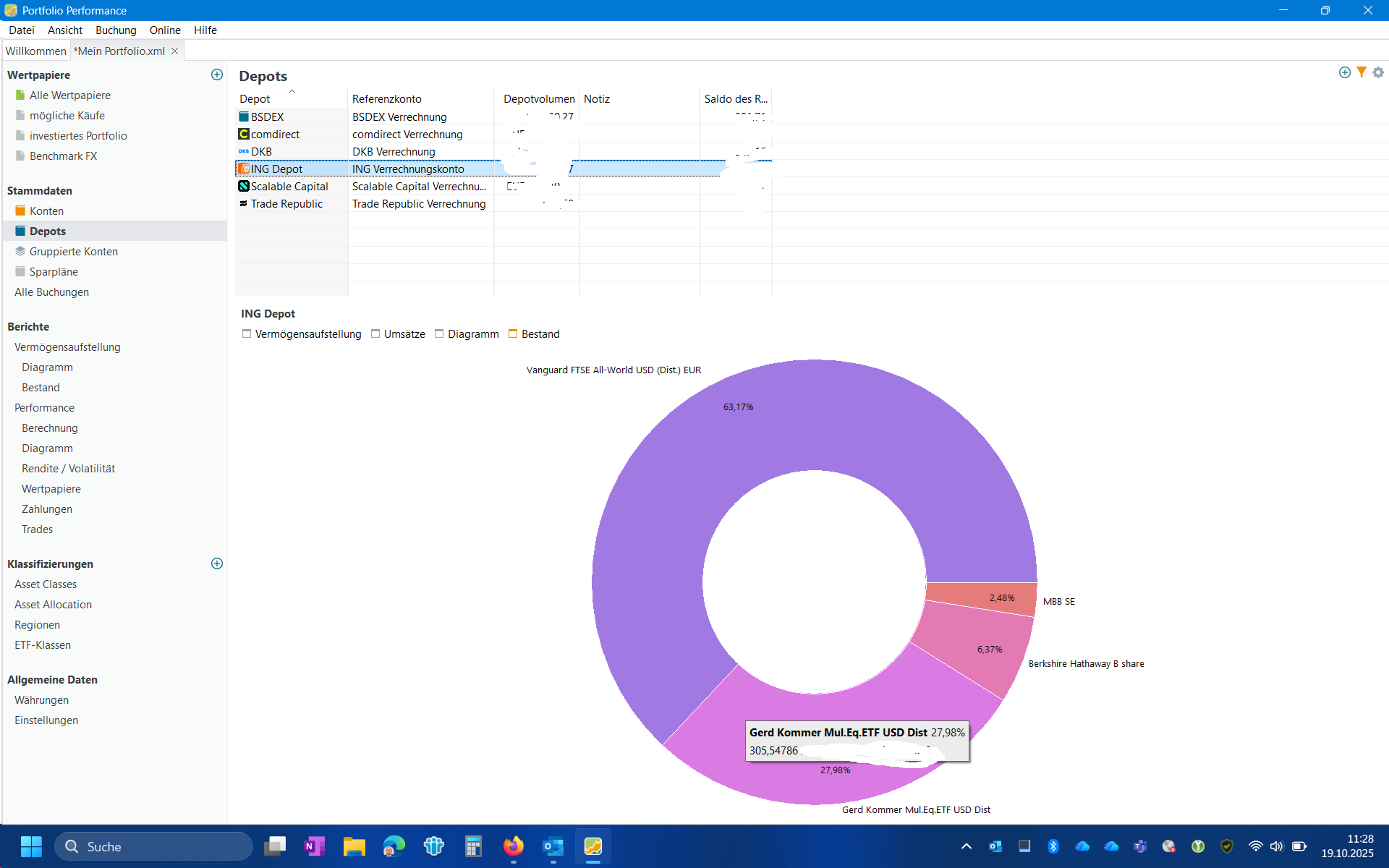The height and width of the screenshot is (868, 1389).
Task: Click the new depot plus icon top right
Action: pos(1344,72)
